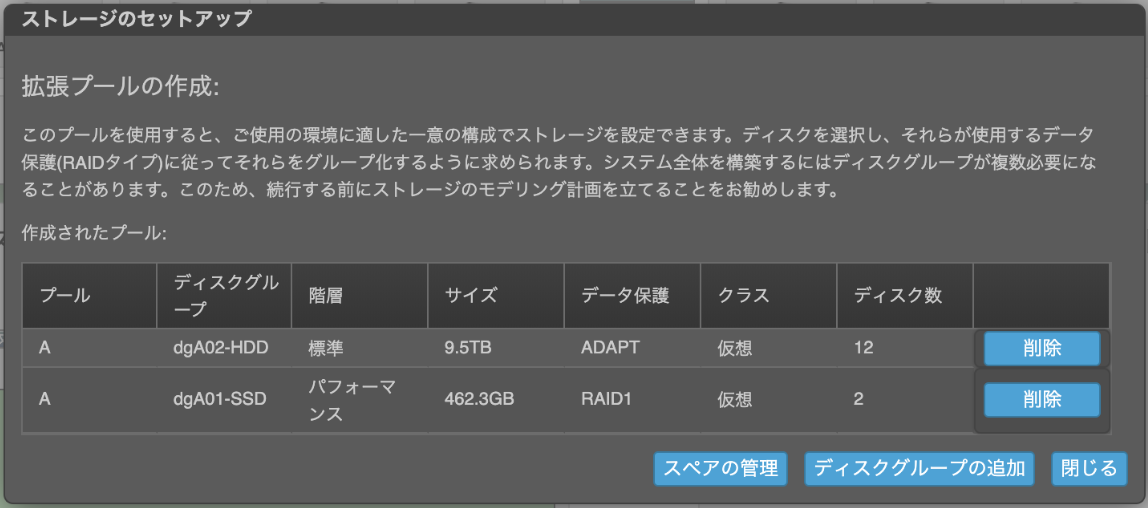Click the データ保護 column header
1148x508 pixels.
coord(632,296)
